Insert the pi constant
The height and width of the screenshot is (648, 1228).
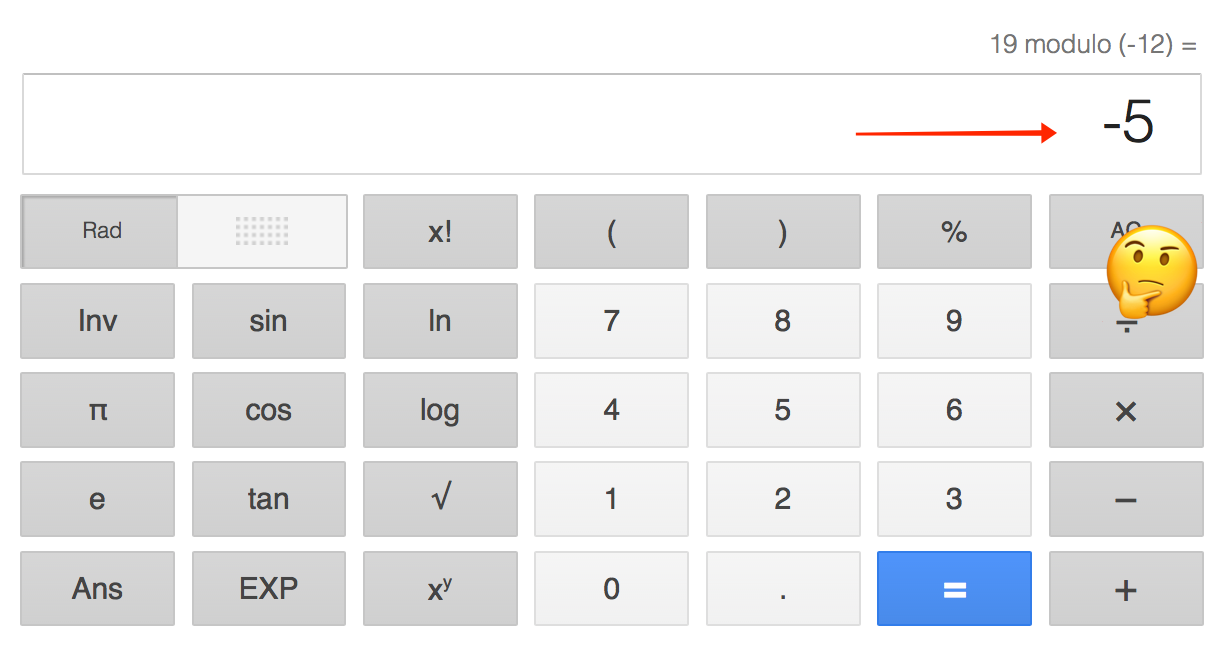(97, 410)
